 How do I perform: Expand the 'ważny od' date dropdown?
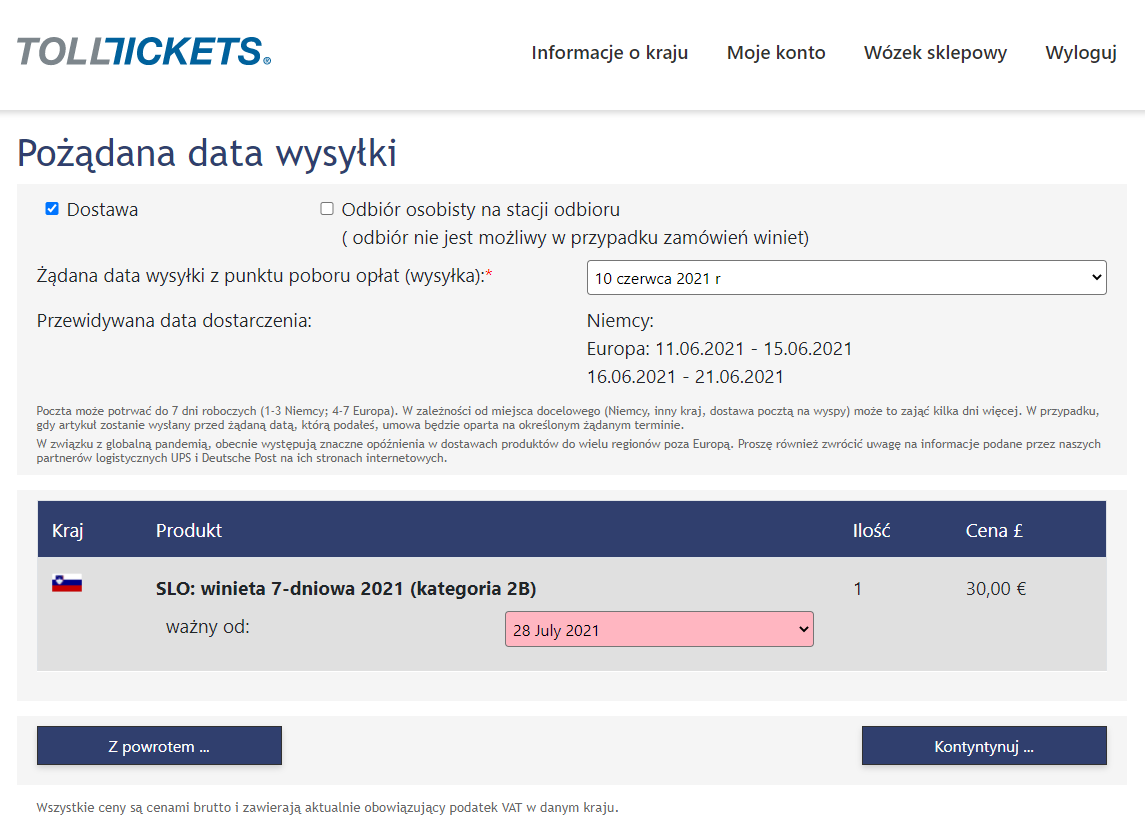coord(659,630)
